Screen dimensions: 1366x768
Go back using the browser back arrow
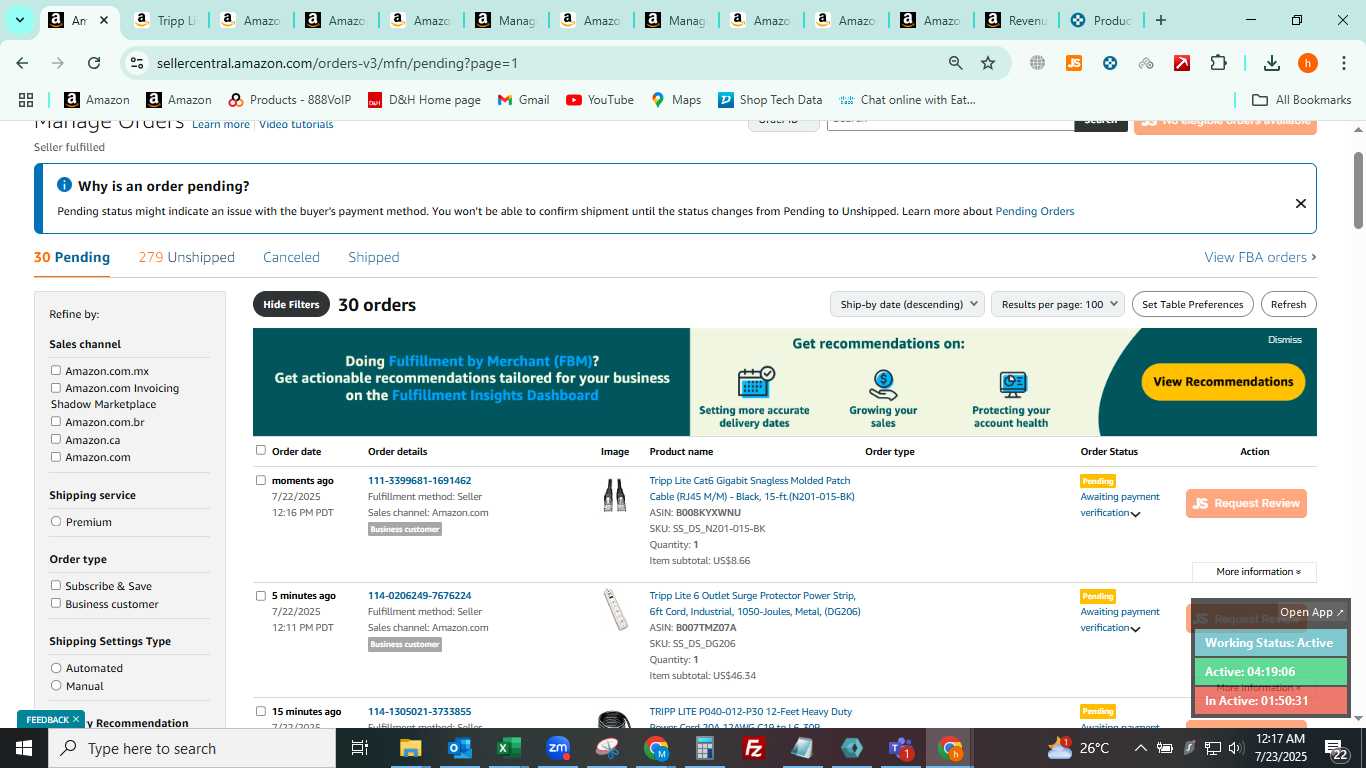tap(22, 63)
